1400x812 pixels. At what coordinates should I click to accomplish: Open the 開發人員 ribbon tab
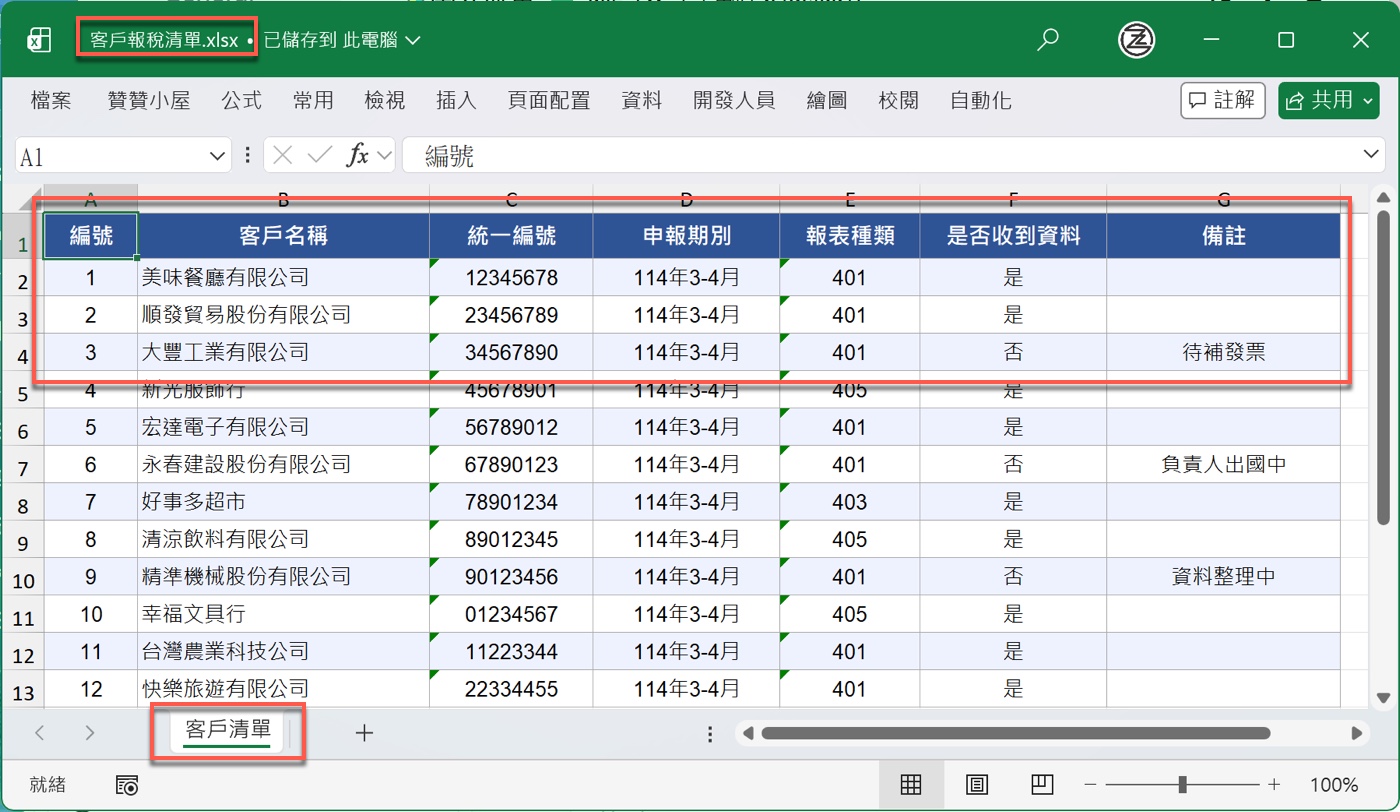coord(734,100)
